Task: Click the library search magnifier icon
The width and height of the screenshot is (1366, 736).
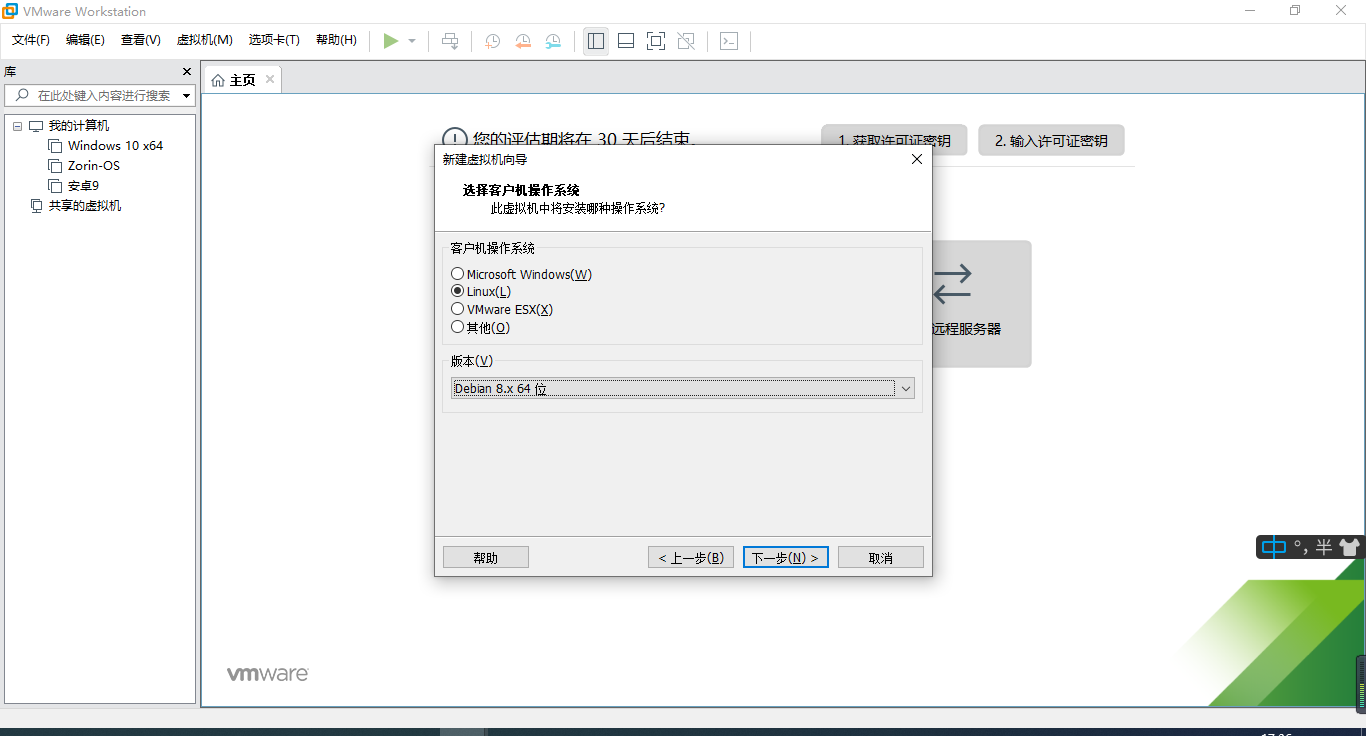Action: pyautogui.click(x=22, y=95)
